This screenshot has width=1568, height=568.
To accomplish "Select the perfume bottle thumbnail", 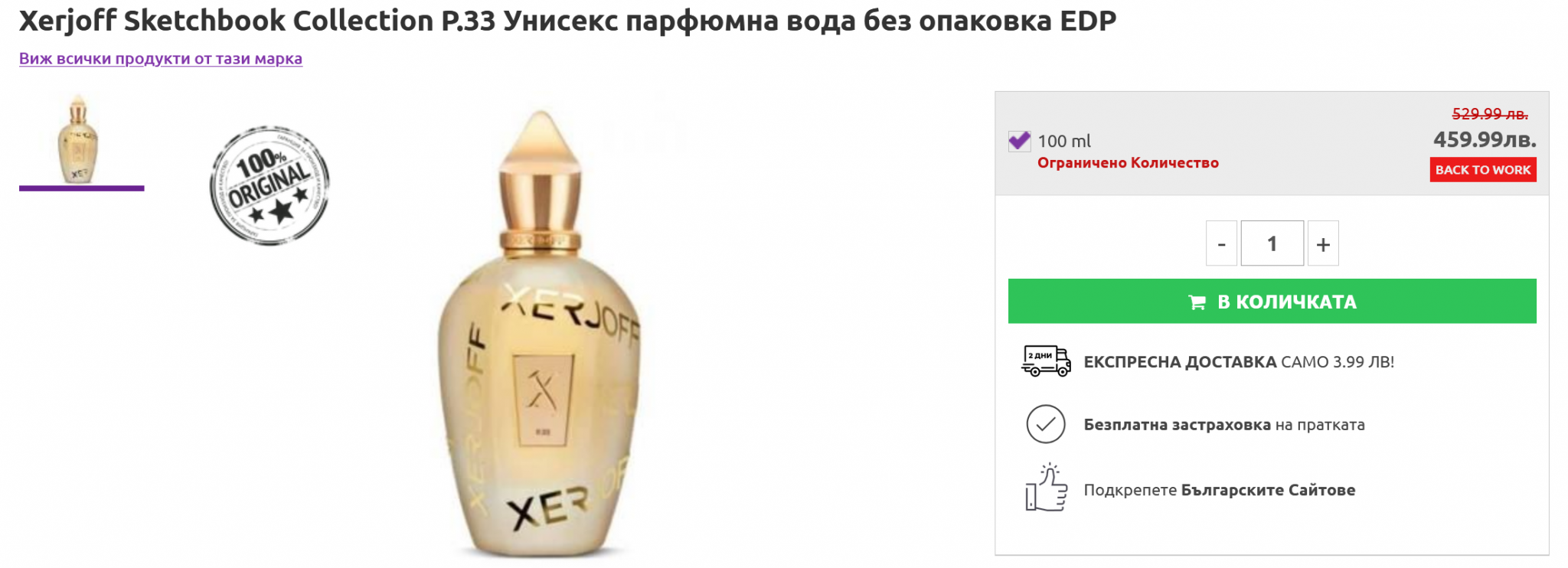I will [x=78, y=140].
